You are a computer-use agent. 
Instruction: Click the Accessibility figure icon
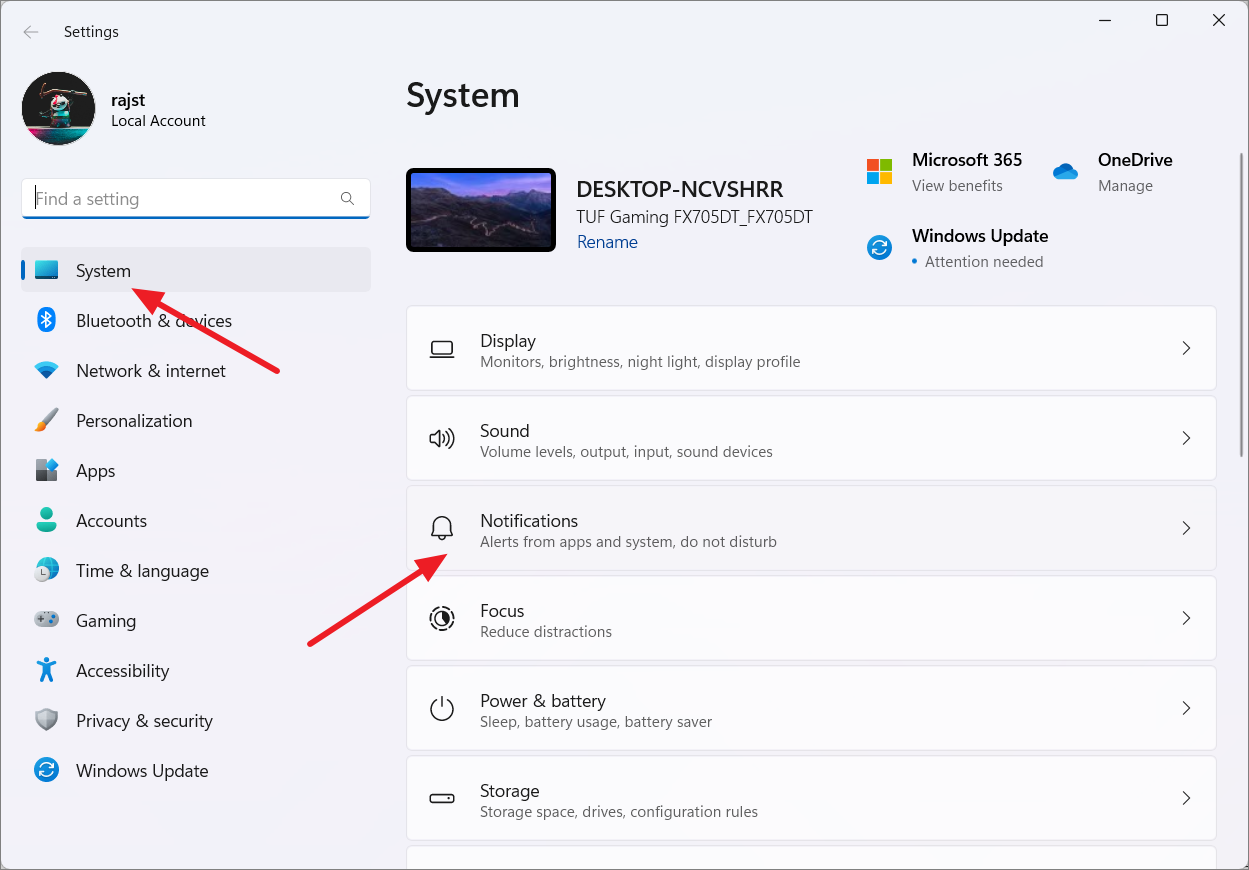(47, 670)
